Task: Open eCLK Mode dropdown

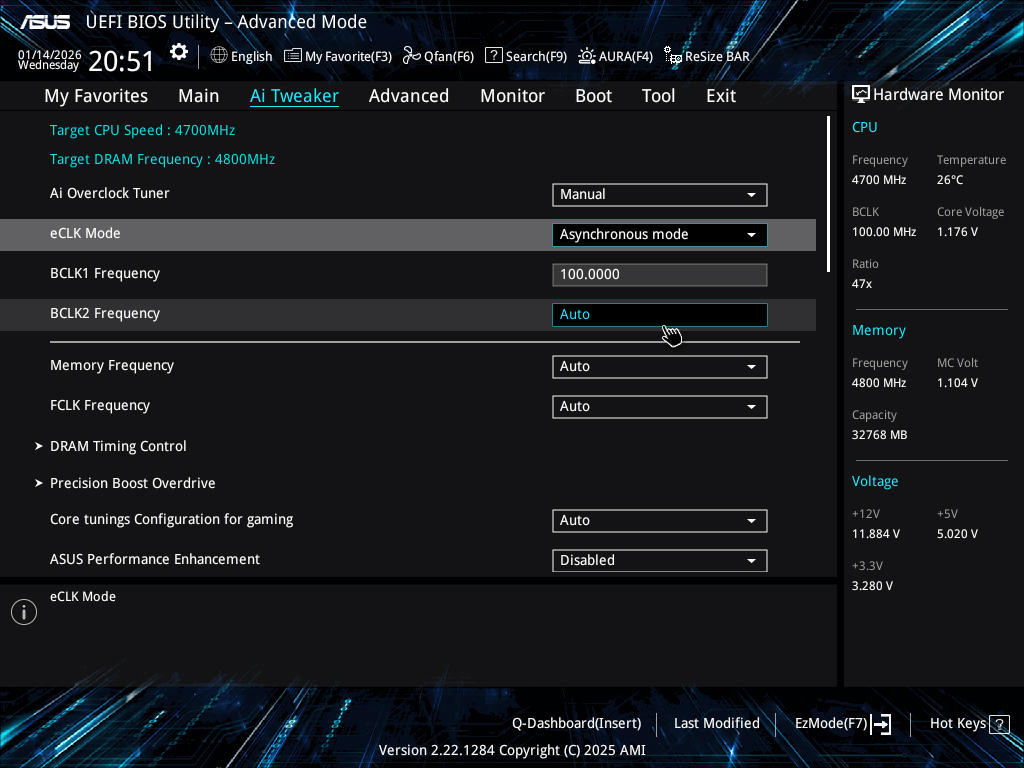Action: tap(660, 234)
